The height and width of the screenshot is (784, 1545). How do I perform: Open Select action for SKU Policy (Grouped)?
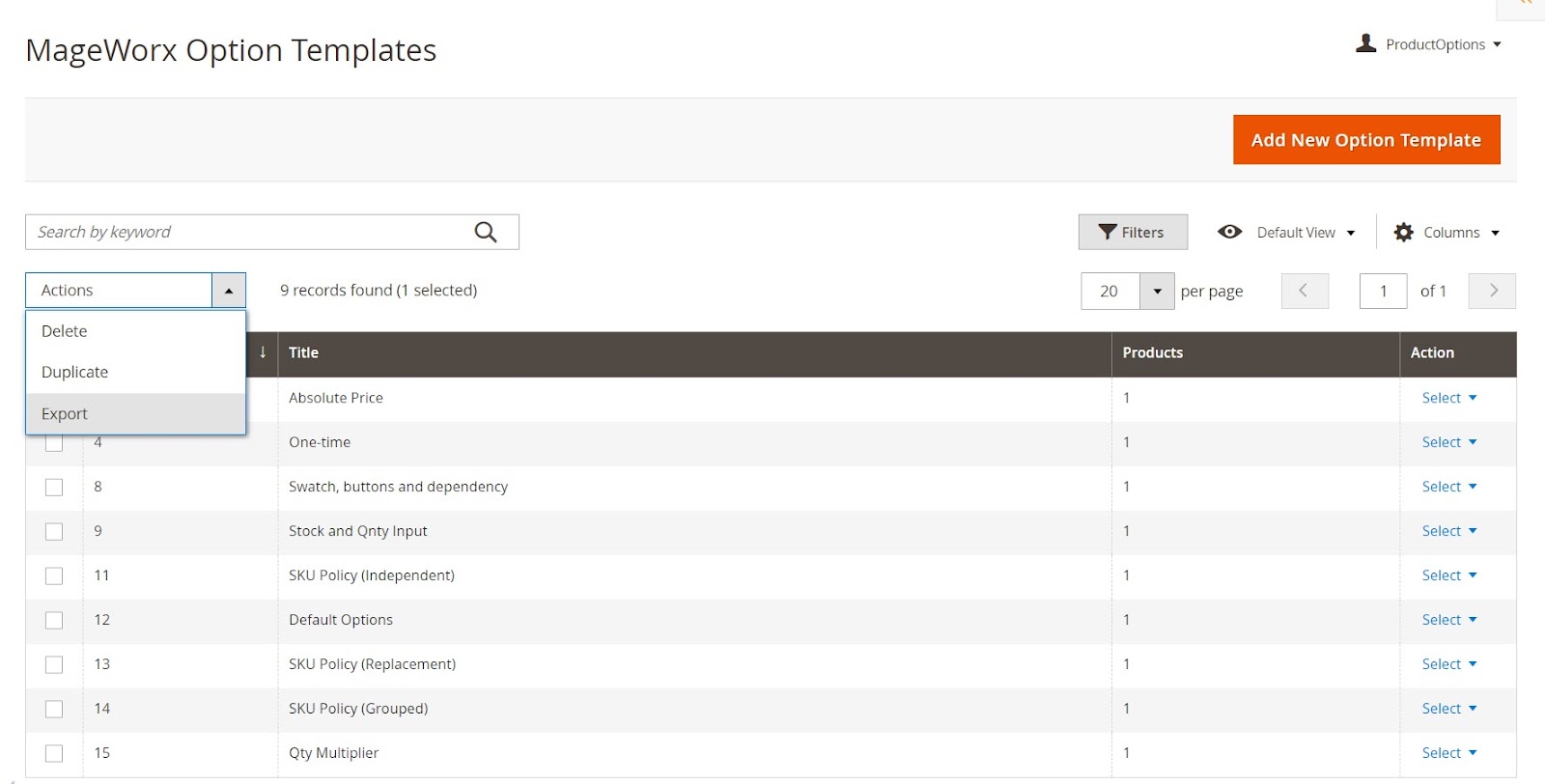tap(1449, 709)
